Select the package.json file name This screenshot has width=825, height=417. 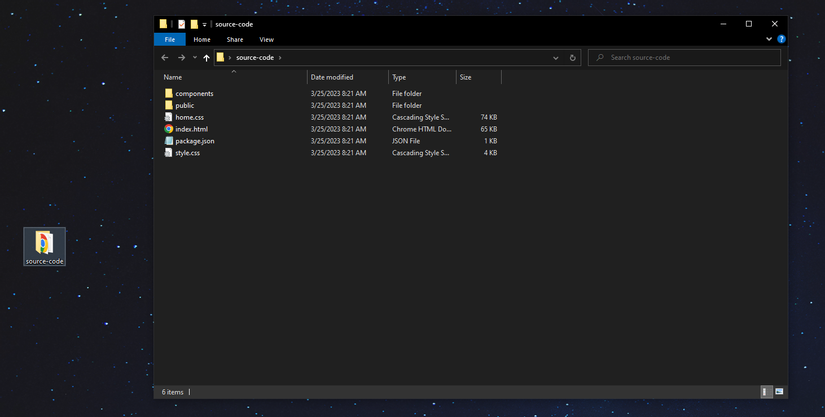[195, 141]
